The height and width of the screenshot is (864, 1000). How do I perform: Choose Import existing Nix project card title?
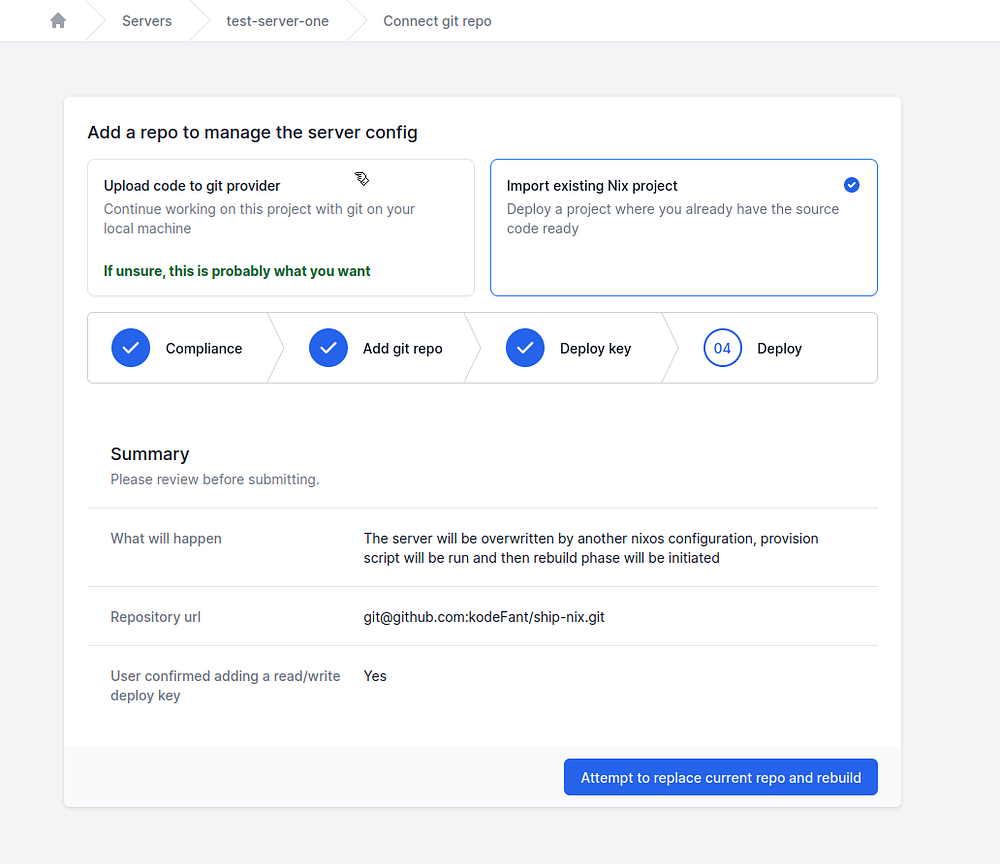tap(592, 186)
